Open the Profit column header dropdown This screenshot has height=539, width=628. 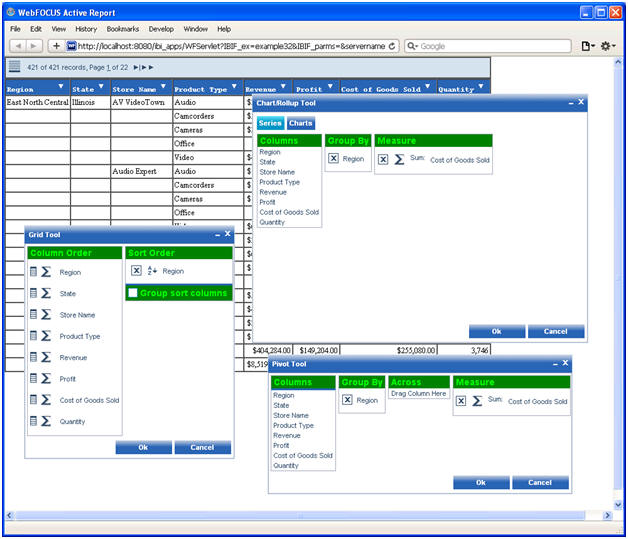coord(330,86)
